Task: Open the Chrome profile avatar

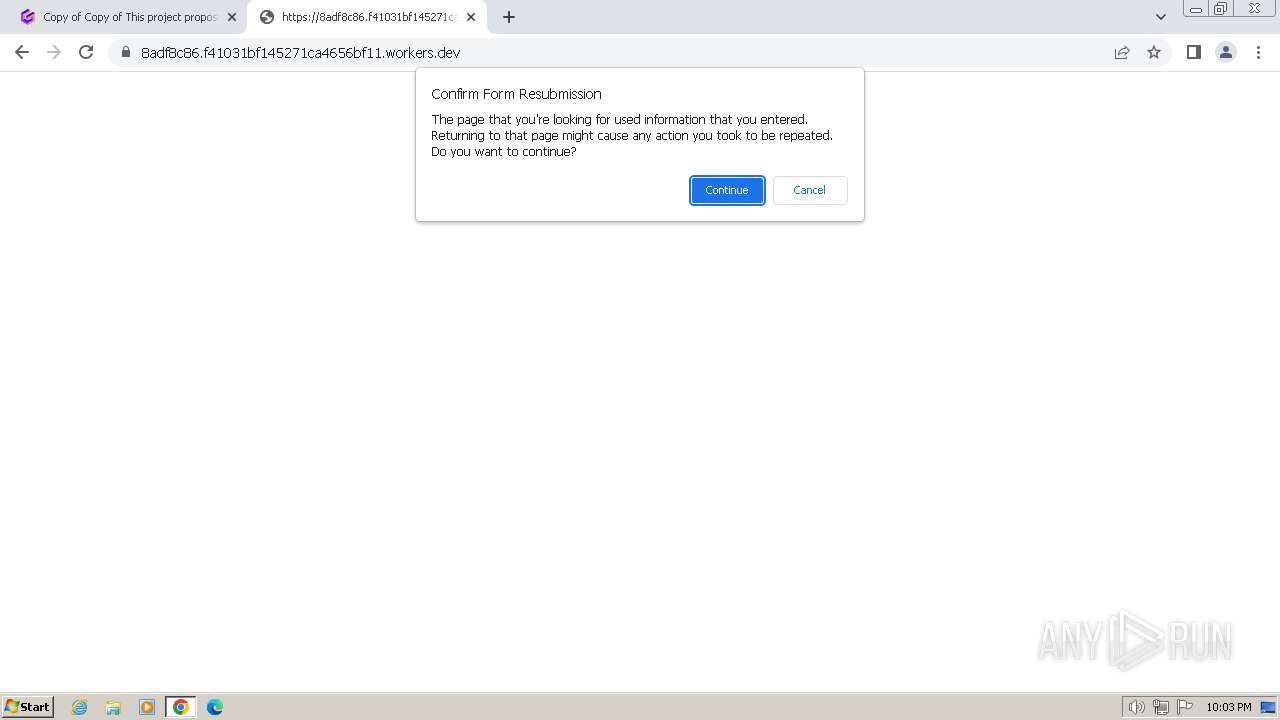Action: [1226, 52]
